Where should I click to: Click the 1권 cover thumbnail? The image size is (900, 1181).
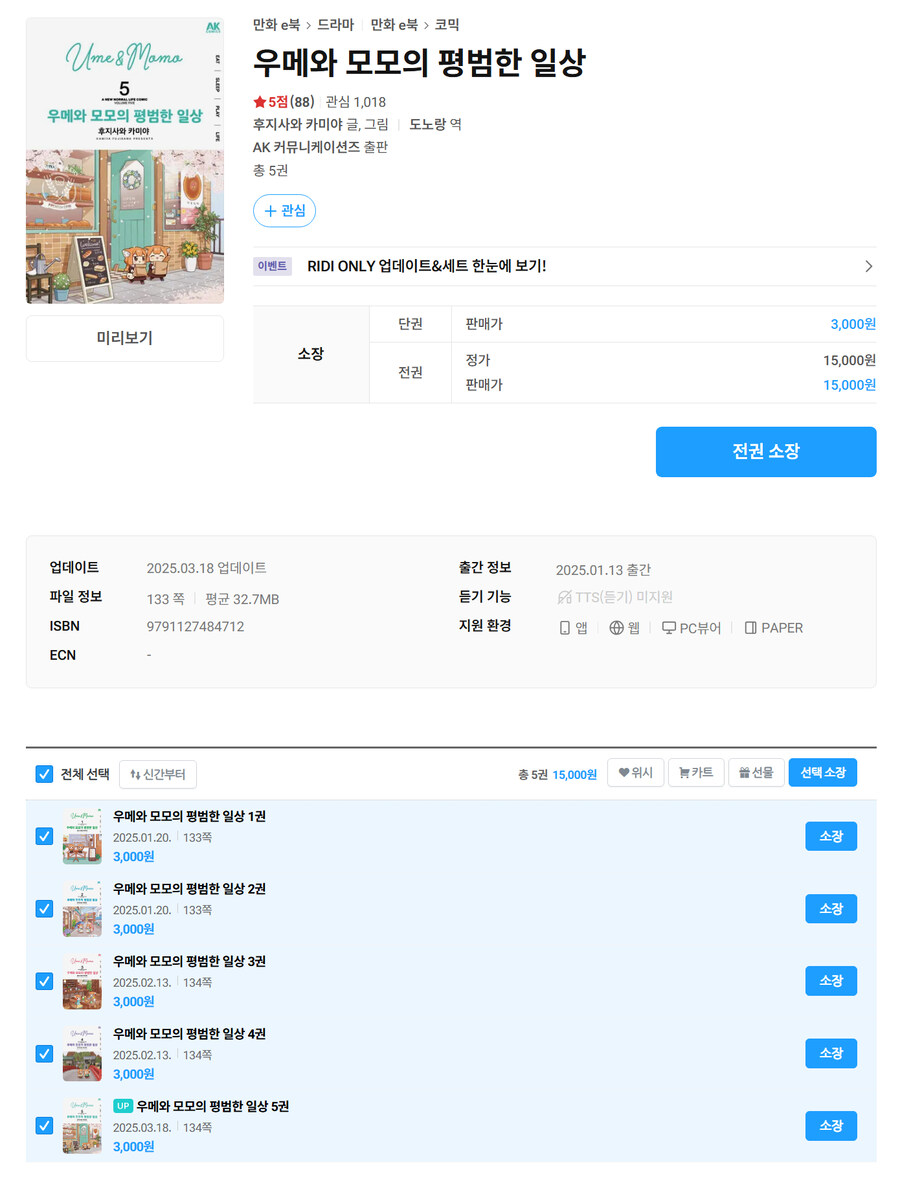82,836
